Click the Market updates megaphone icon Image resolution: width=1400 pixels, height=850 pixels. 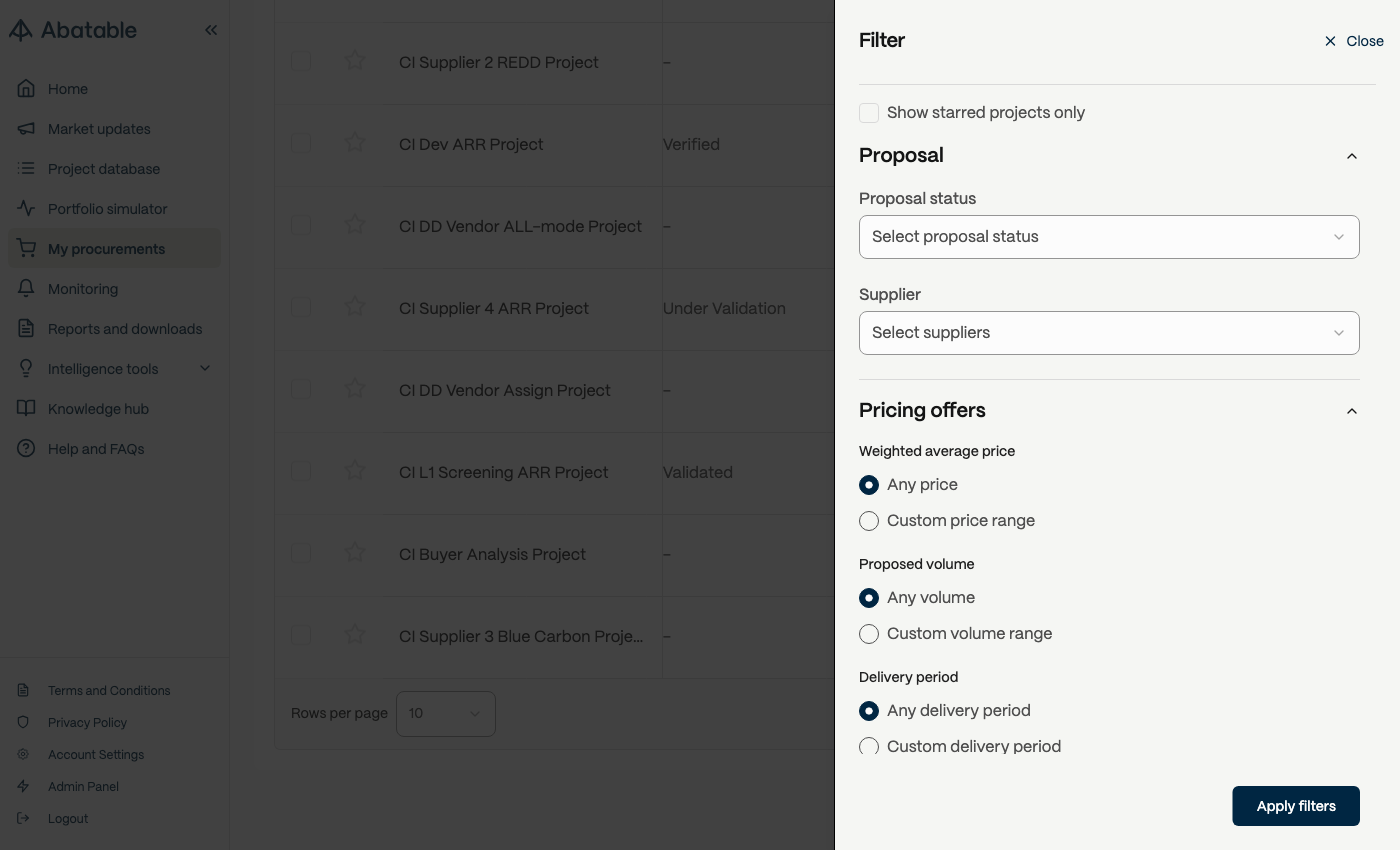[x=27, y=129]
